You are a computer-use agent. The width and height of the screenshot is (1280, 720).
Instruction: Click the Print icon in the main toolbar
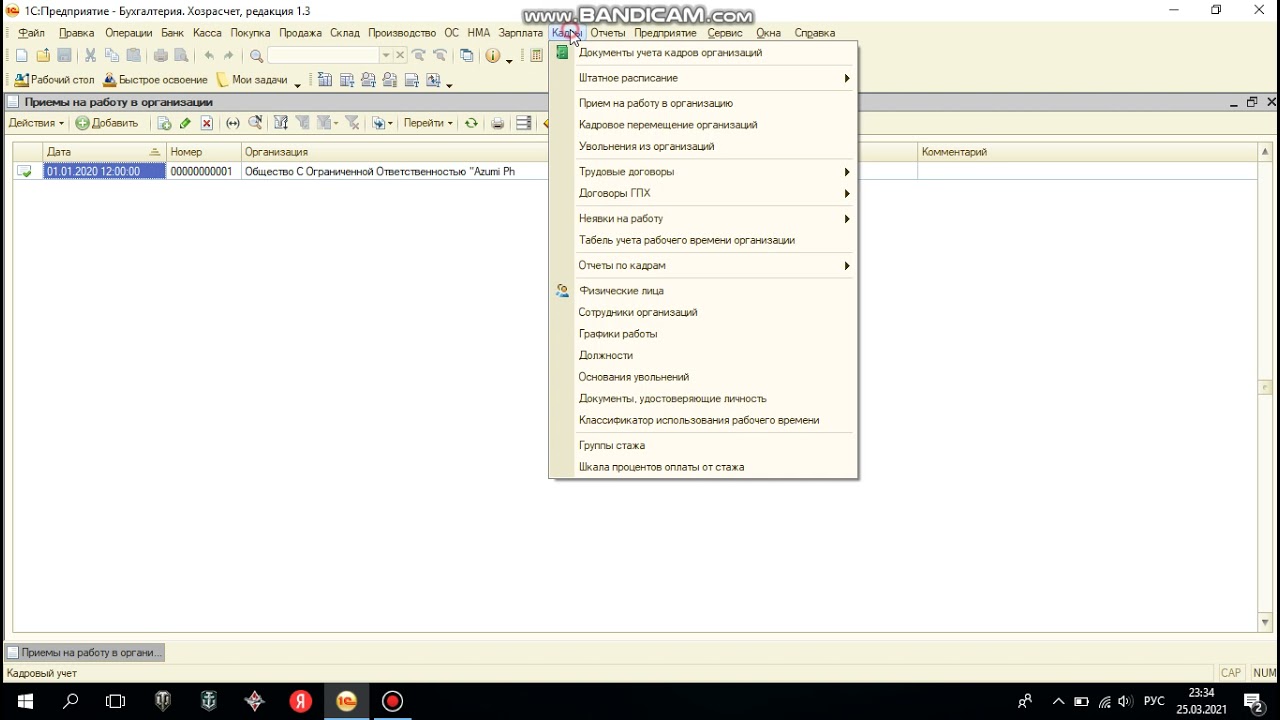(x=160, y=56)
